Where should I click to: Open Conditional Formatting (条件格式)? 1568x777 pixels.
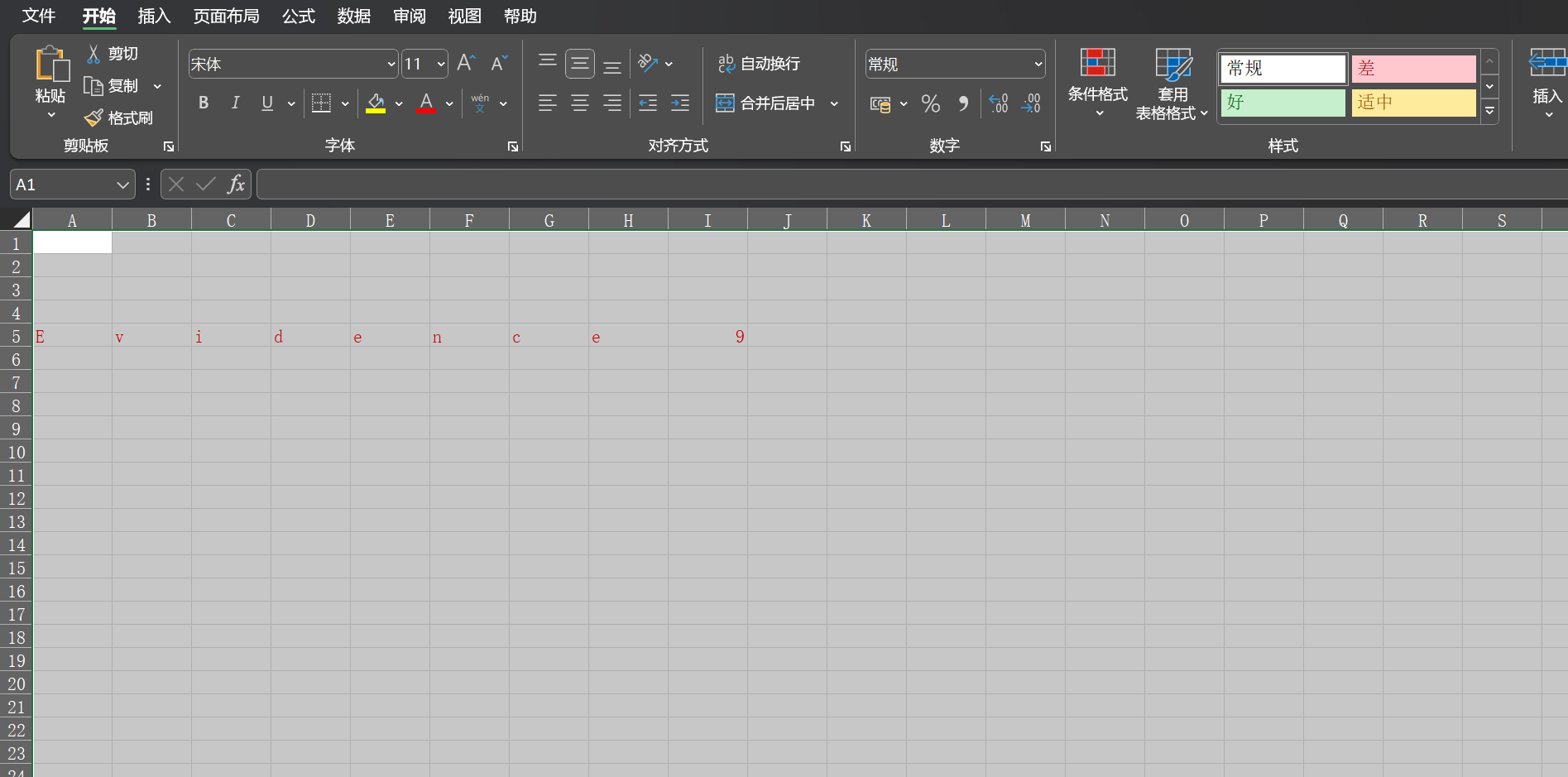coord(1098,83)
